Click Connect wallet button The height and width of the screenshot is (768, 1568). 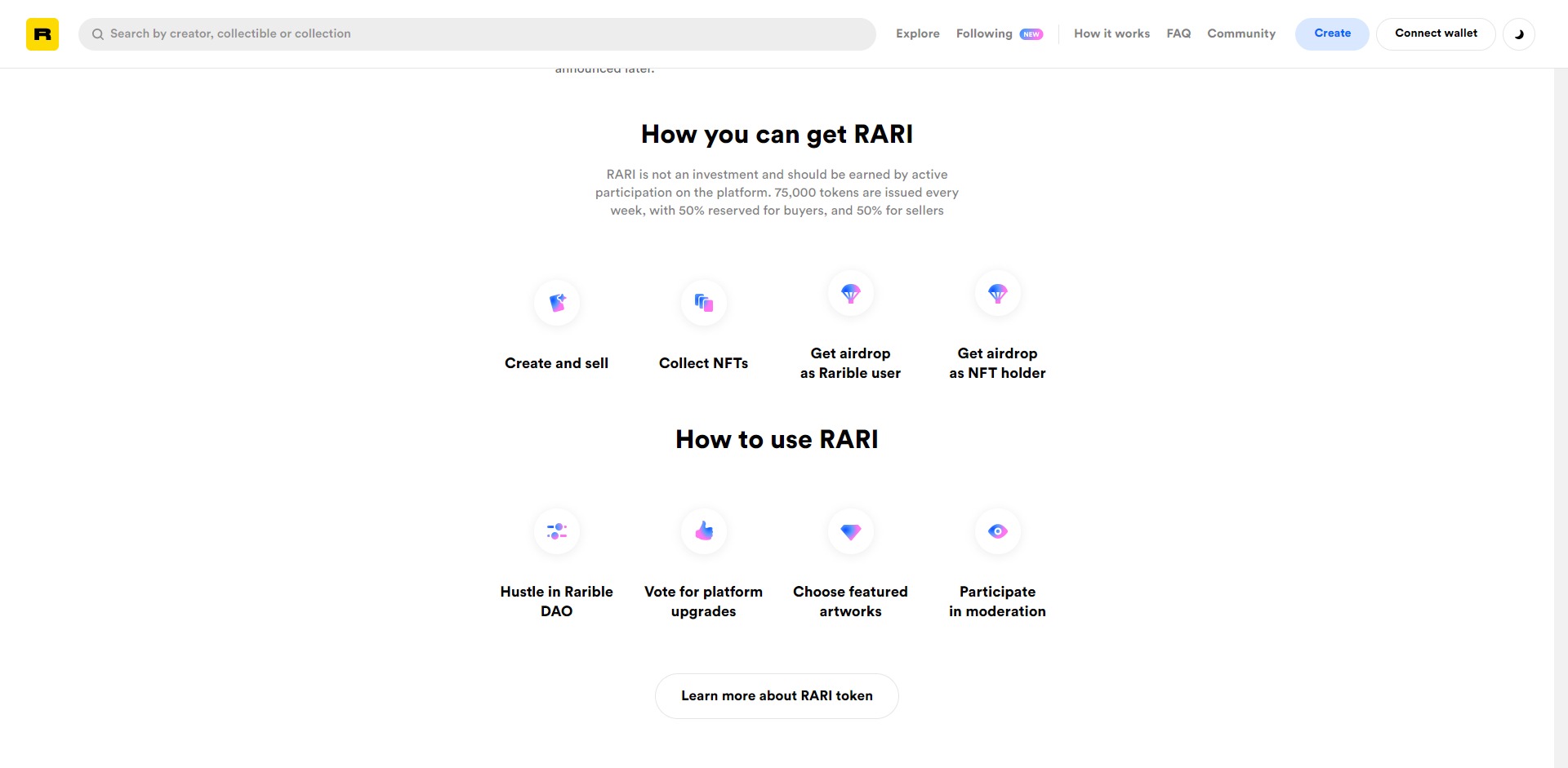(1436, 33)
